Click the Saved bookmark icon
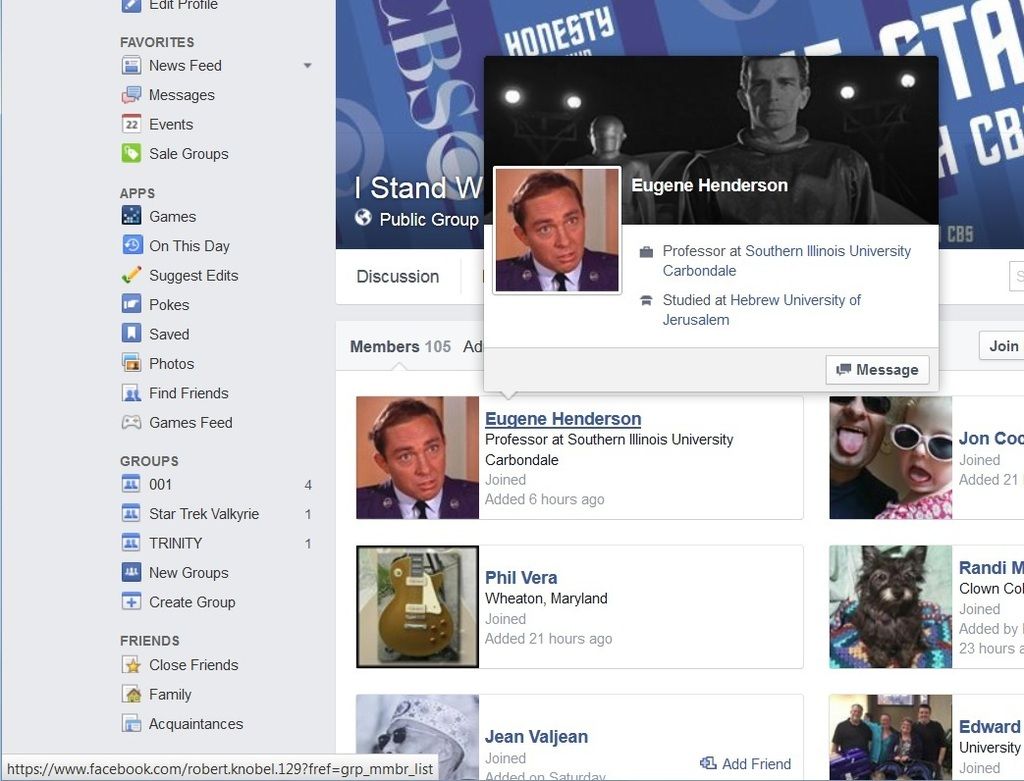The image size is (1024, 781). (x=131, y=334)
